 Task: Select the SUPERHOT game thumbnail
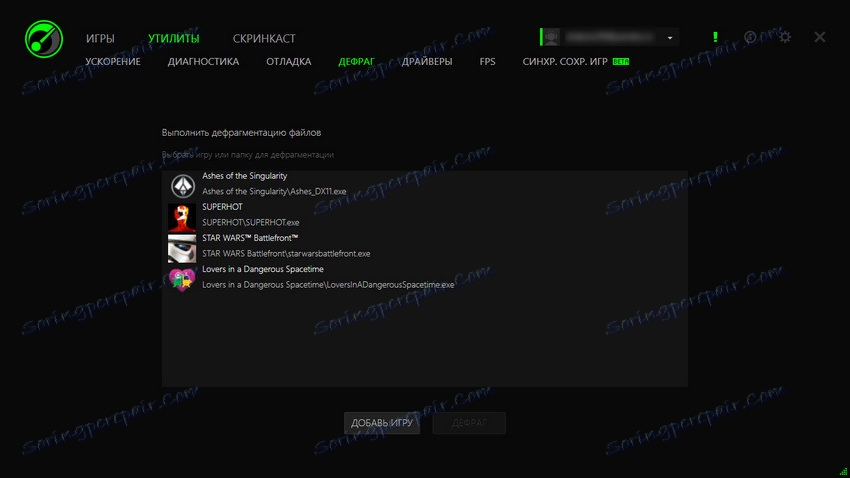click(182, 217)
